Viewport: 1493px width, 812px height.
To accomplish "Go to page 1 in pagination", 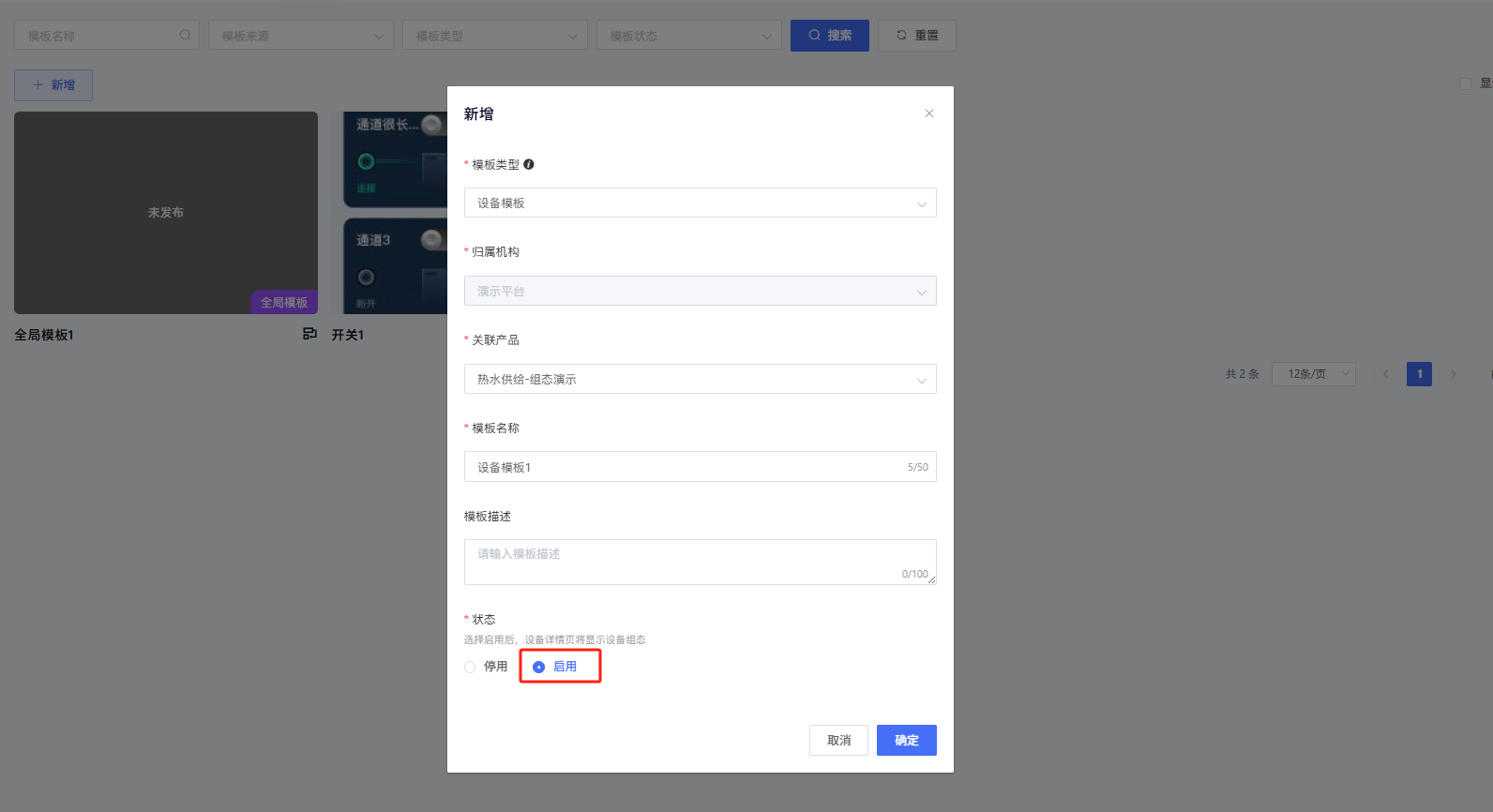I will [x=1419, y=374].
